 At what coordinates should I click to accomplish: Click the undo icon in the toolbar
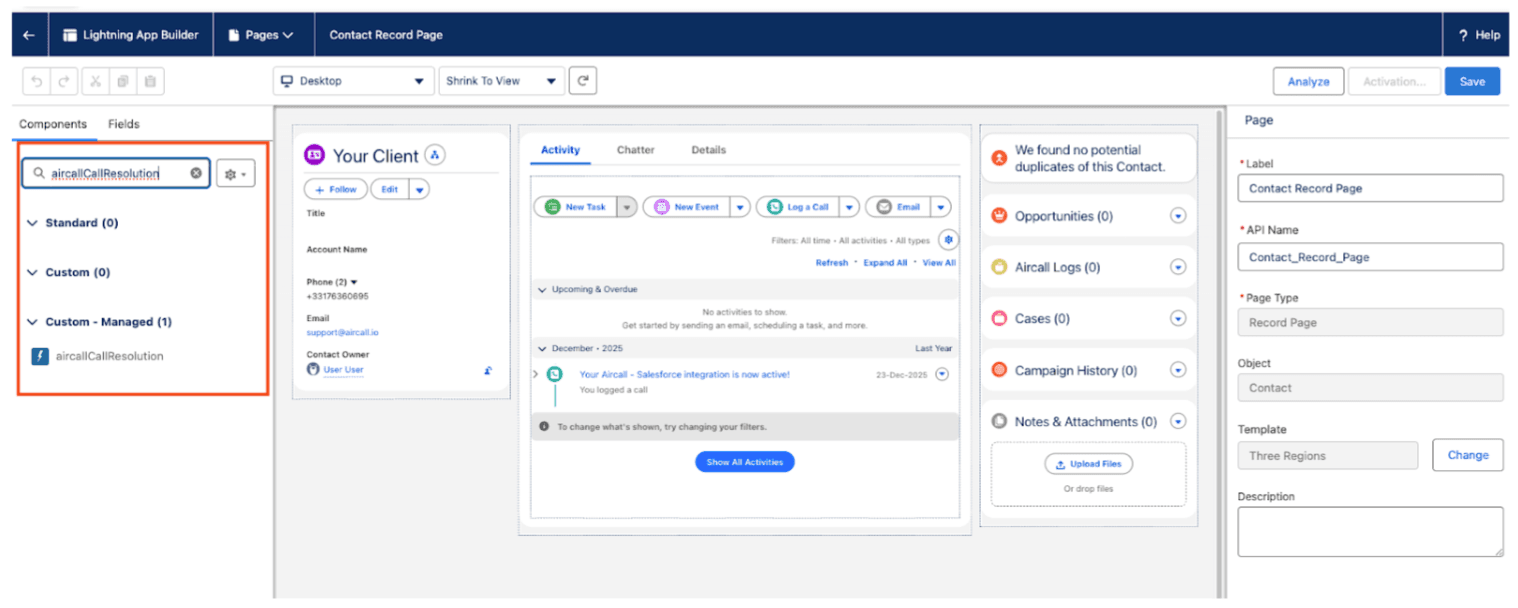37,82
